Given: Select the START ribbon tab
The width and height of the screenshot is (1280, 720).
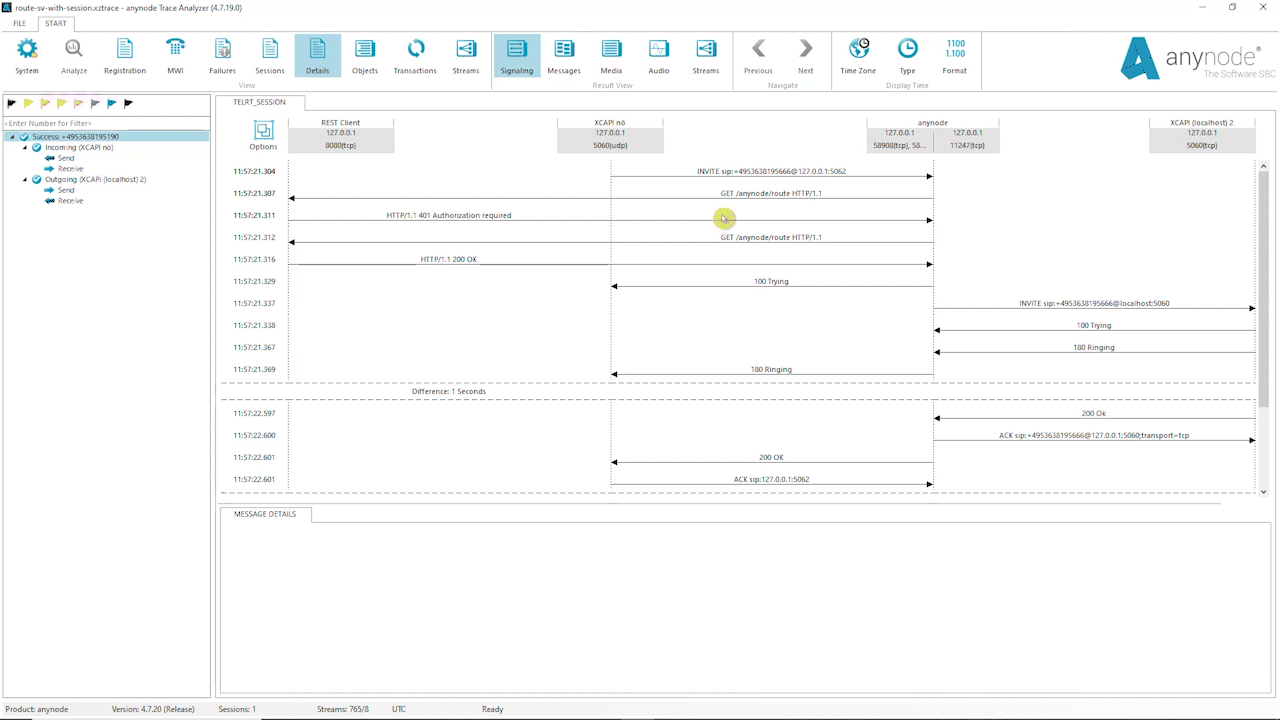Looking at the screenshot, I should click(x=56, y=23).
